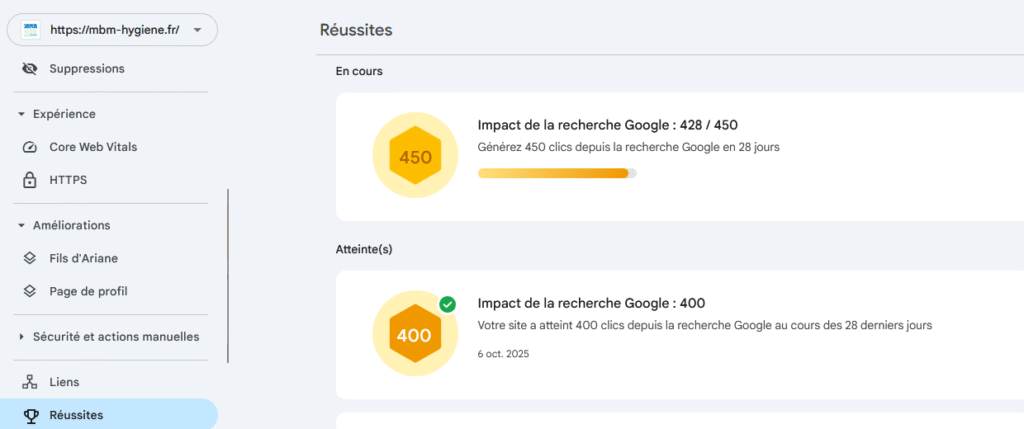Open the Core Web Vitals report
1024x429 pixels.
(x=93, y=147)
